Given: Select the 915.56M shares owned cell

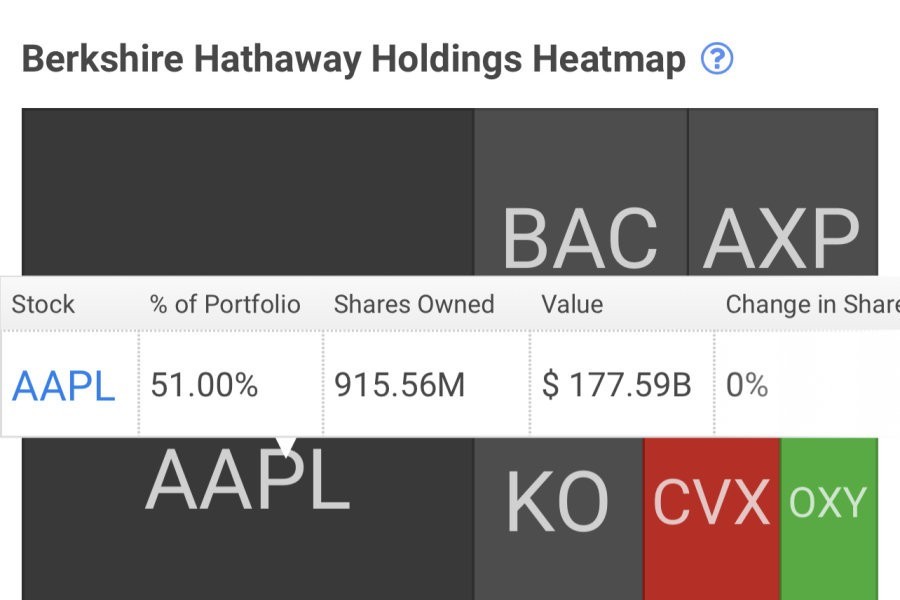Looking at the screenshot, I should pos(400,386).
